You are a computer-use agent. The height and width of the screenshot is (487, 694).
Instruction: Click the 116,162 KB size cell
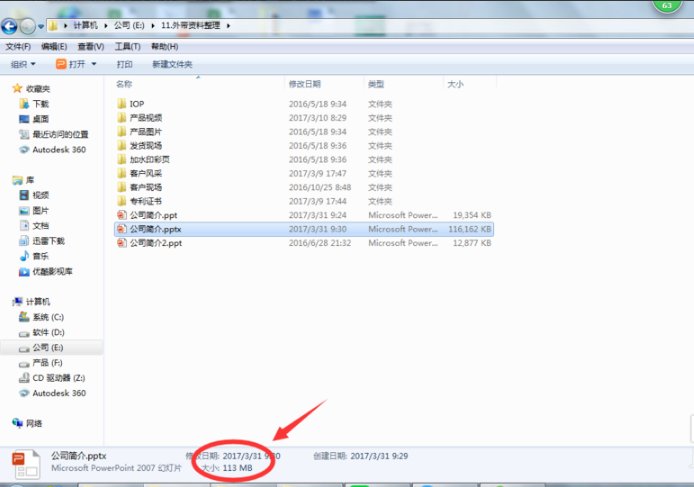(x=470, y=229)
